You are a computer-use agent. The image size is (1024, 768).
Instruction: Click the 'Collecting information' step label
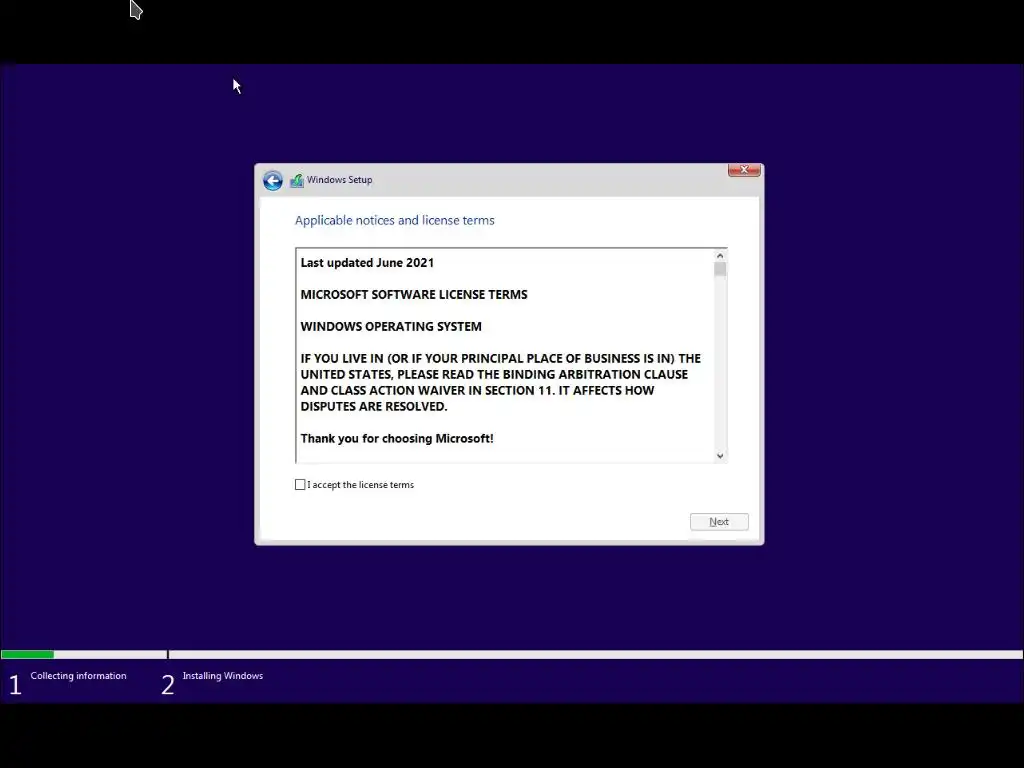coord(78,676)
